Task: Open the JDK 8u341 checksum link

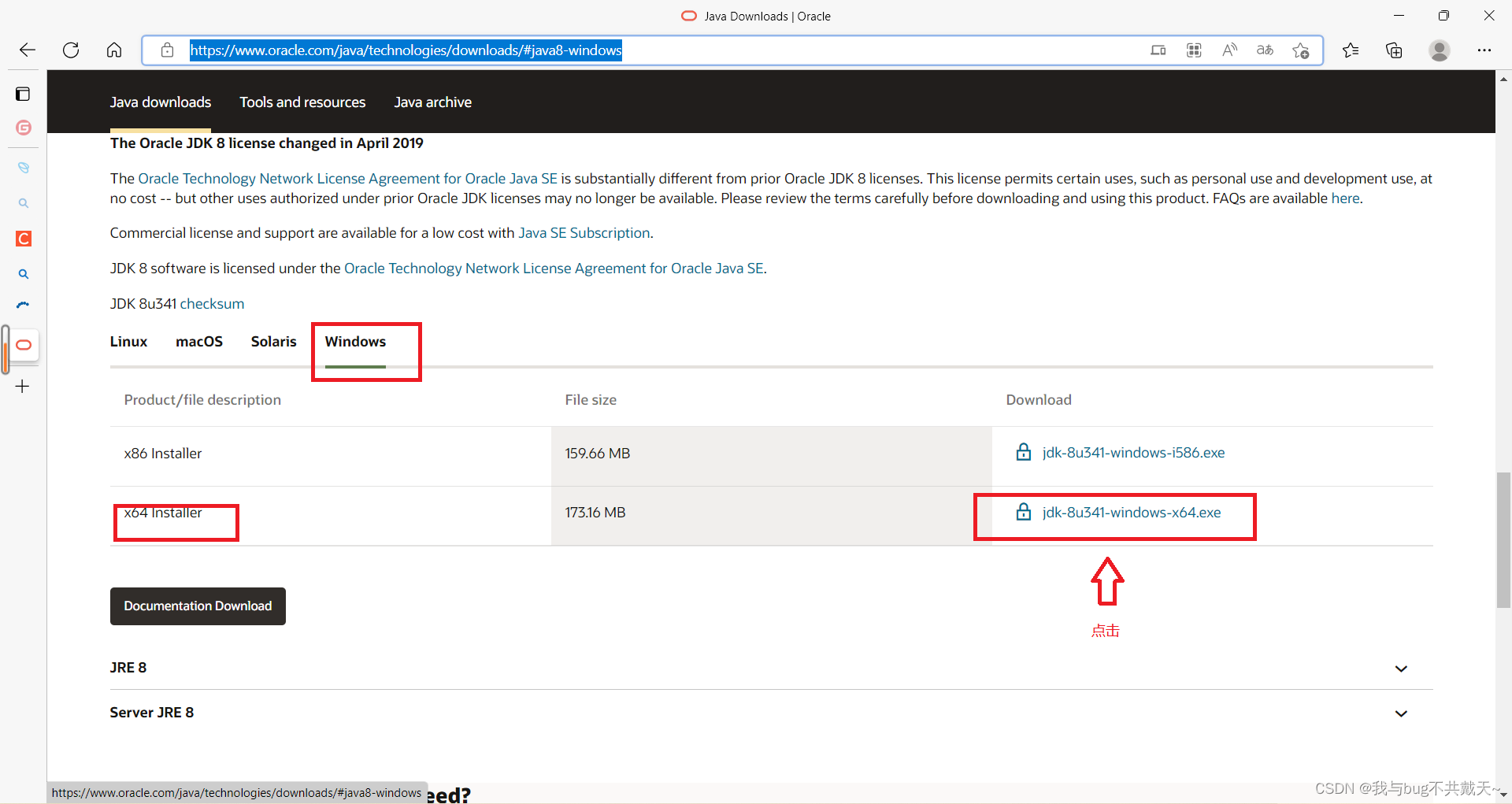Action: (x=212, y=304)
